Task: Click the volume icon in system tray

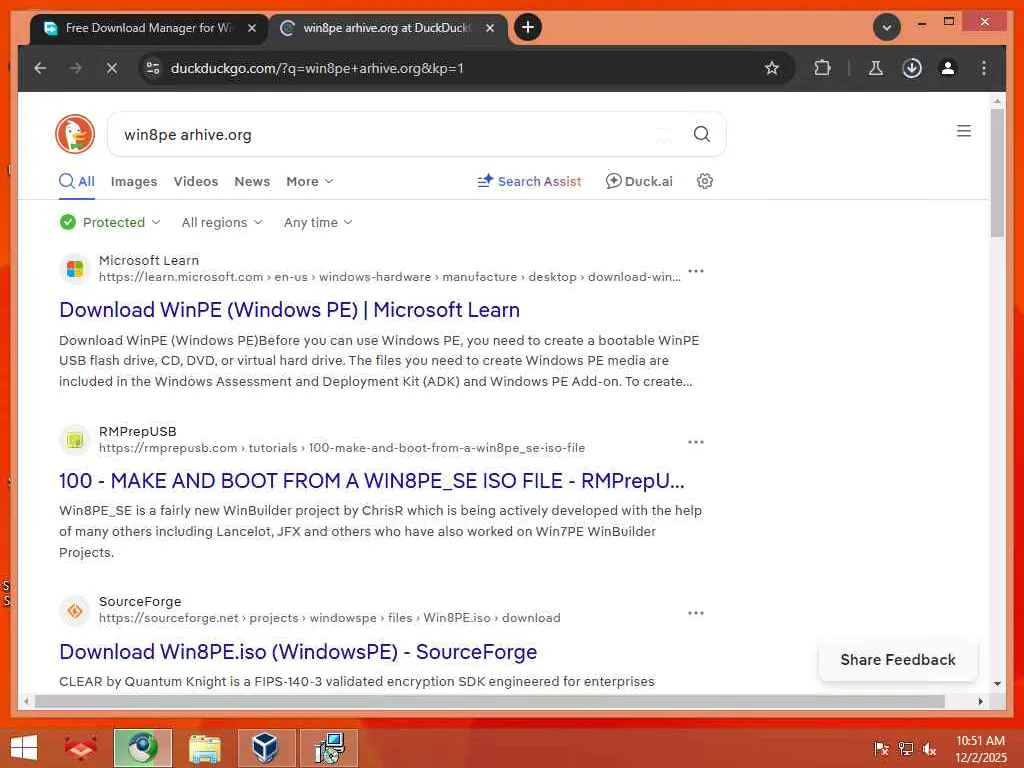Action: click(x=929, y=748)
